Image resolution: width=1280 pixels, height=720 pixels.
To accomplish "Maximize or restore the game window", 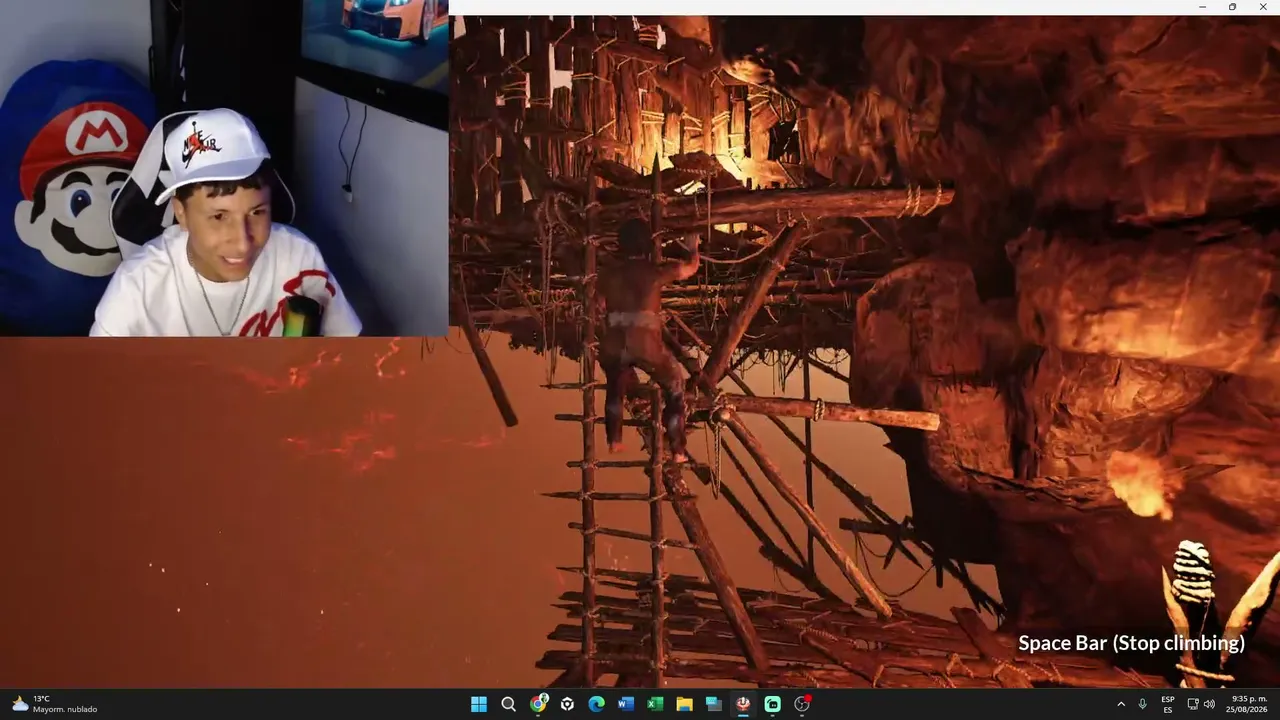I will click(1232, 7).
